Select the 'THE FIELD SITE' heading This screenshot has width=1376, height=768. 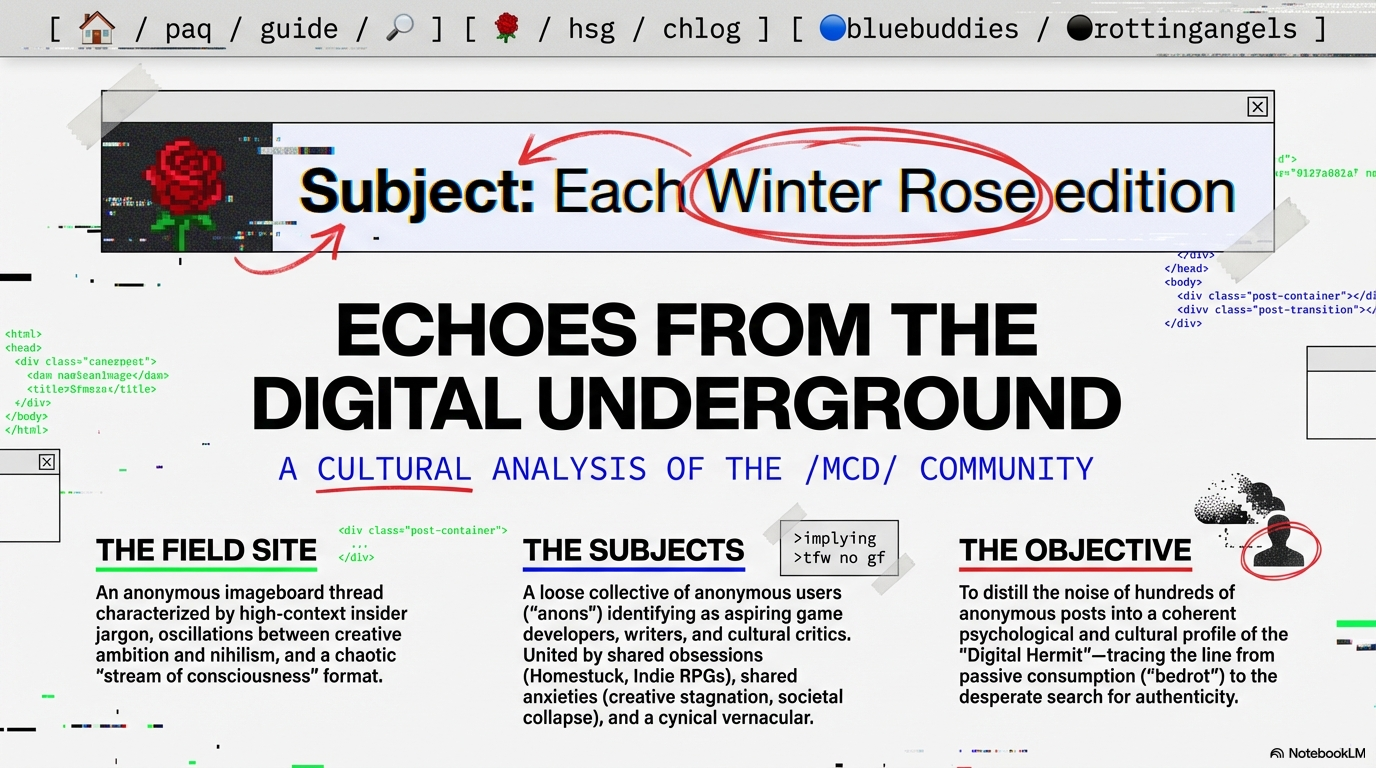coord(206,550)
